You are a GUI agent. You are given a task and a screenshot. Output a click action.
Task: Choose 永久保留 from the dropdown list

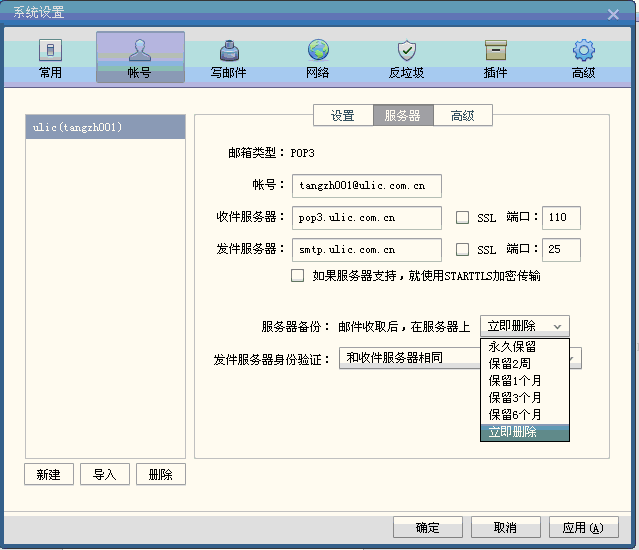512,346
